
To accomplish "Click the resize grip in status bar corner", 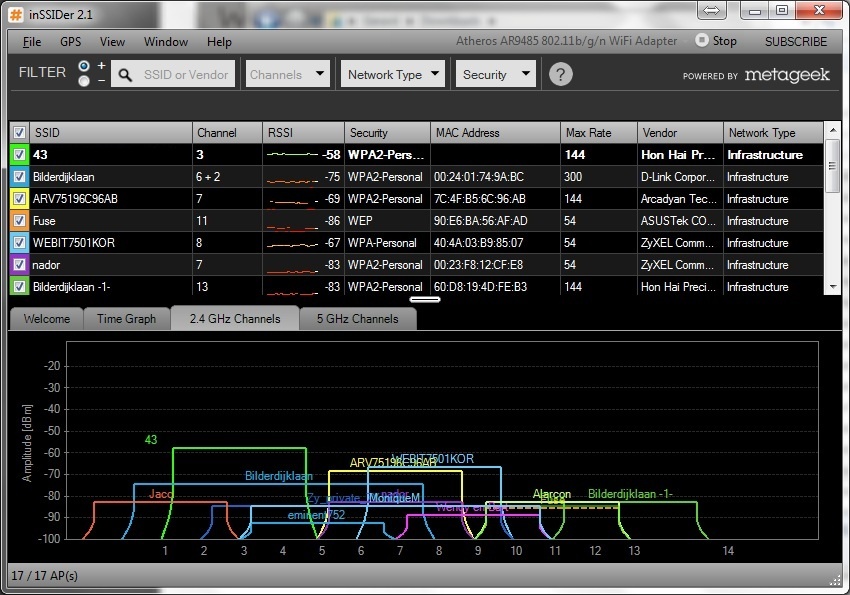I will 836,579.
